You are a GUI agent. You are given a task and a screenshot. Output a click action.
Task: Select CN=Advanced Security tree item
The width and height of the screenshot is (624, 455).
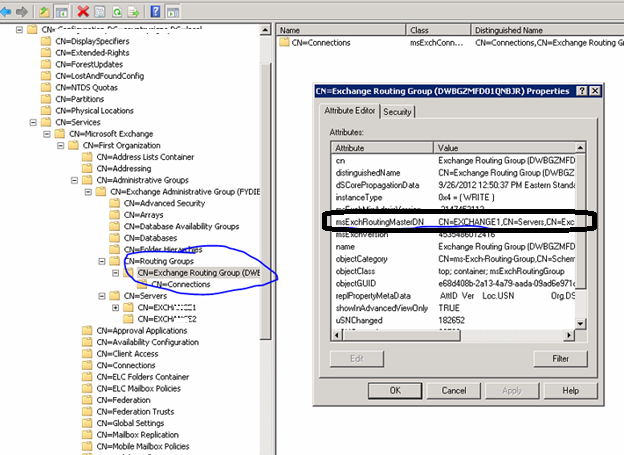pos(164,203)
